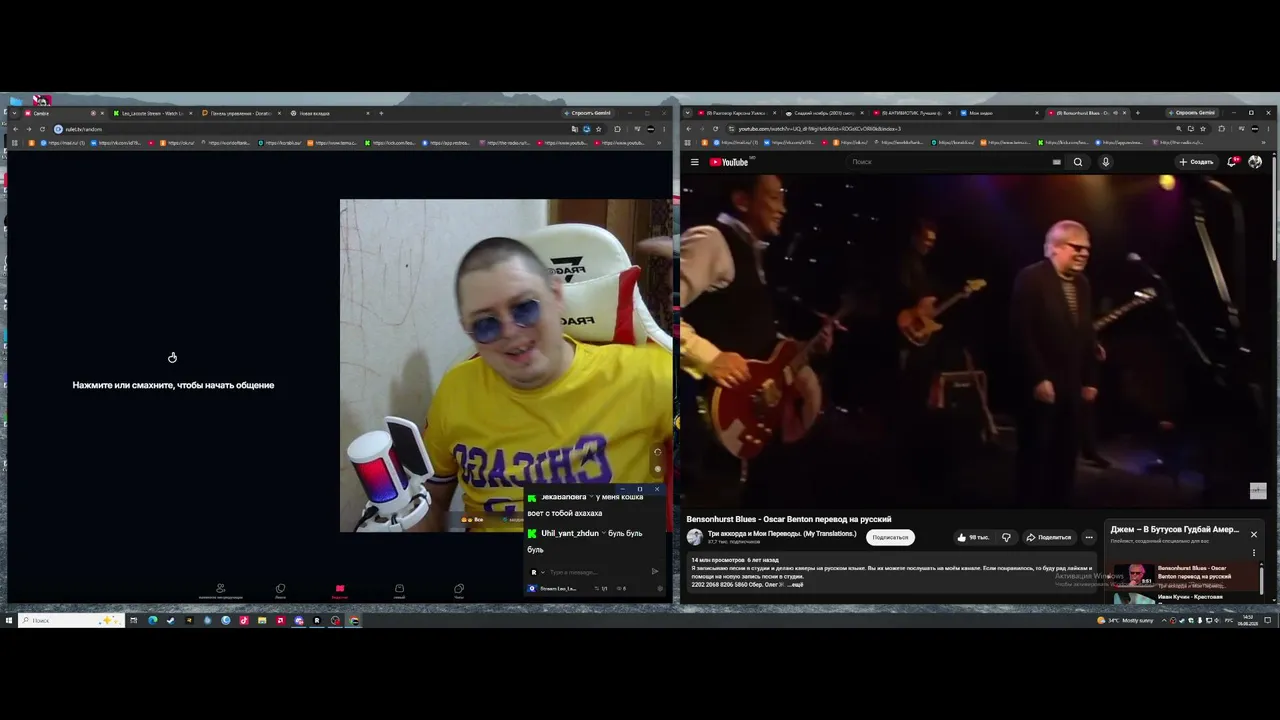Screen dimensions: 1280x720
Task: Open a new tab in the left browser window
Action: coord(381,113)
